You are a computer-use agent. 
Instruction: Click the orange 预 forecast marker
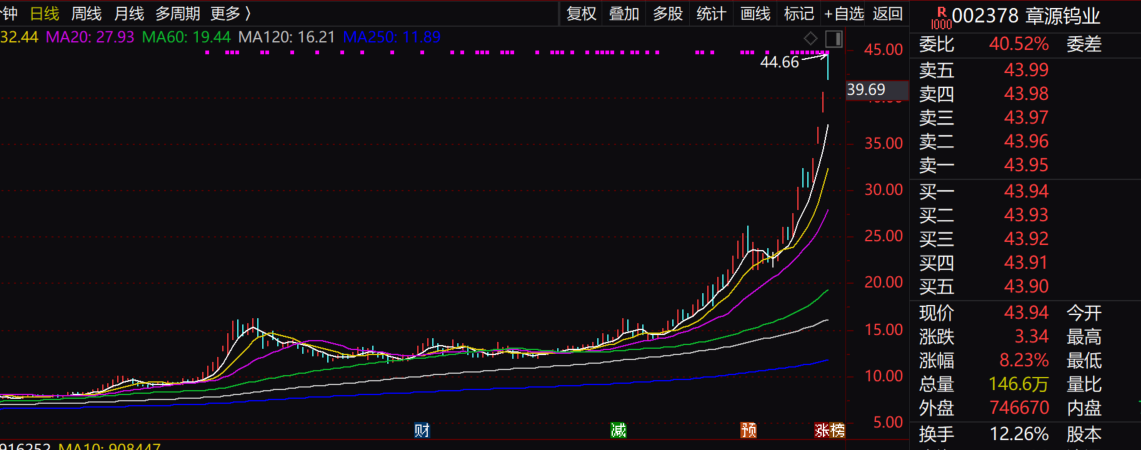pos(748,431)
